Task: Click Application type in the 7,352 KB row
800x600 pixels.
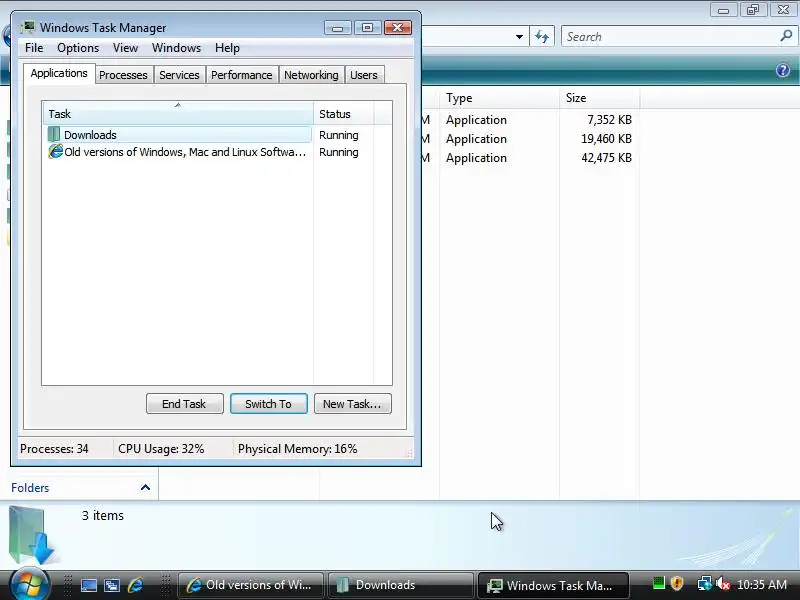Action: (x=477, y=120)
